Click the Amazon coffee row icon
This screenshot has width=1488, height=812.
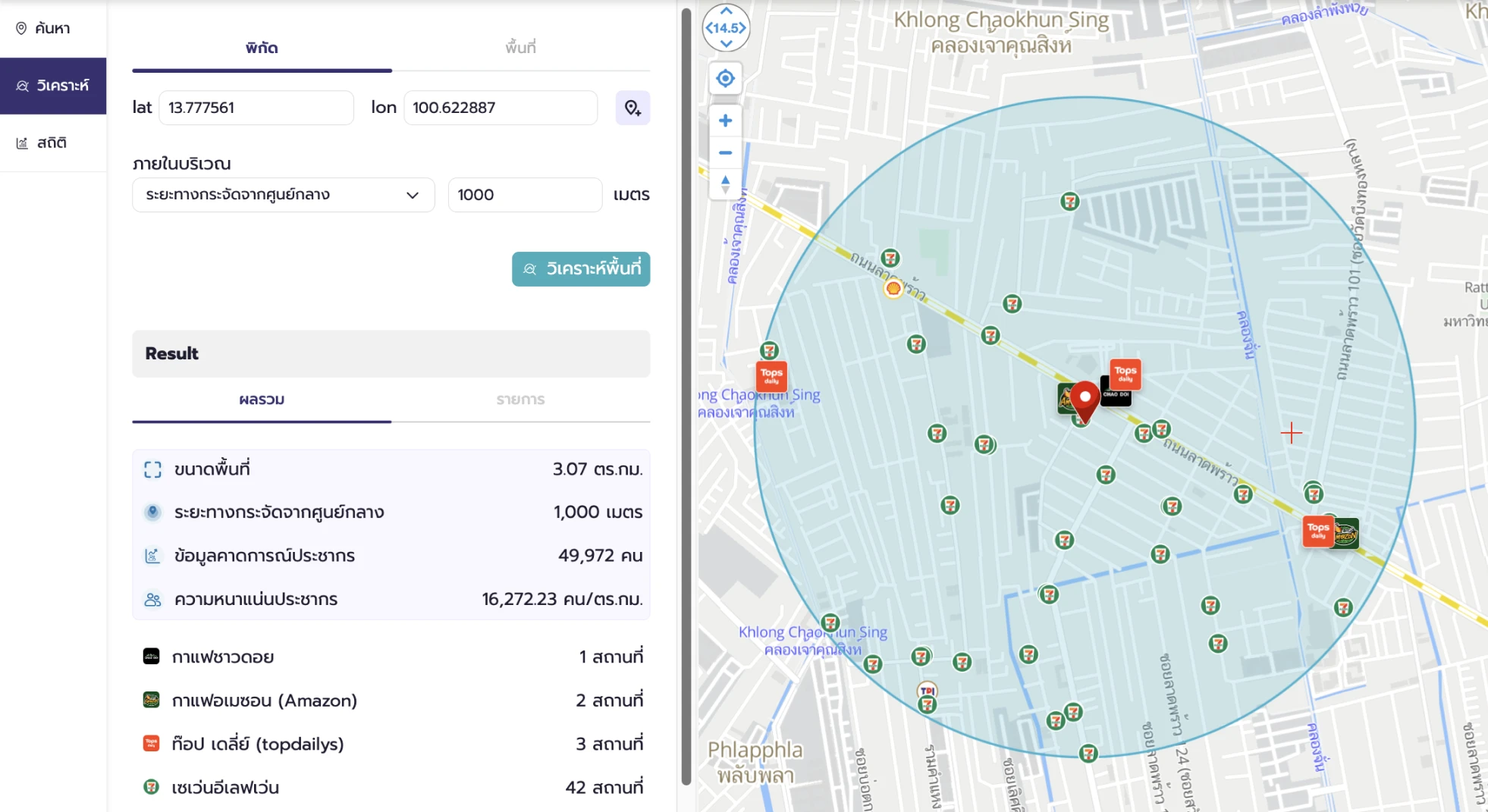click(152, 700)
